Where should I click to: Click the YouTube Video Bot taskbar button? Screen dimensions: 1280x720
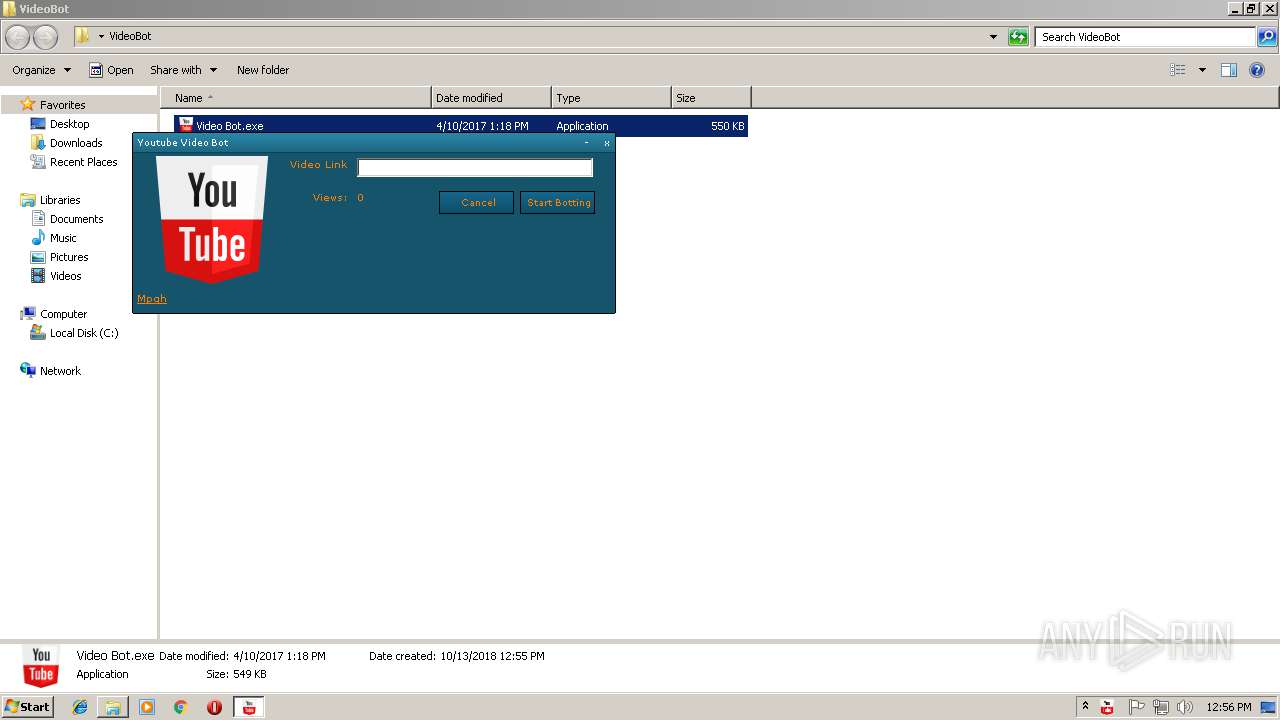[x=249, y=707]
